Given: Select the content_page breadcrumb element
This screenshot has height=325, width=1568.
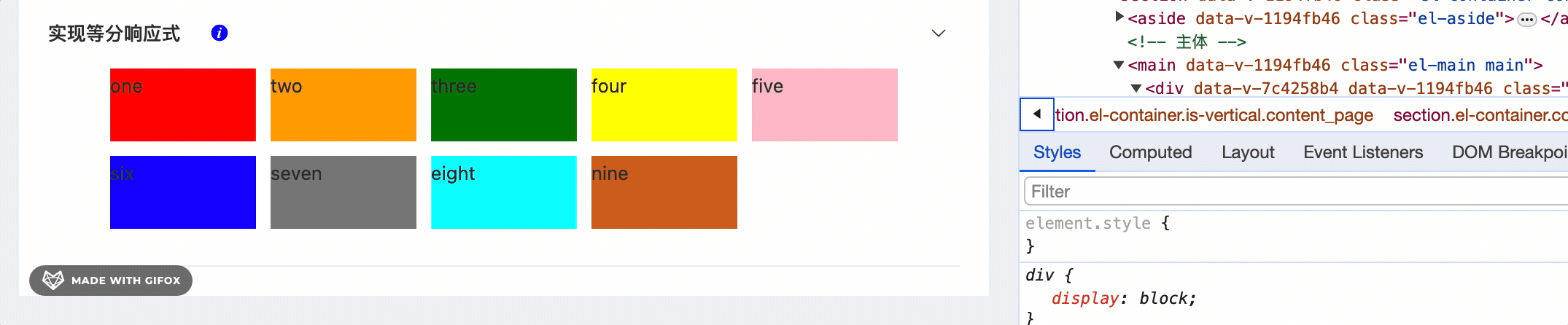Looking at the screenshot, I should point(1214,115).
